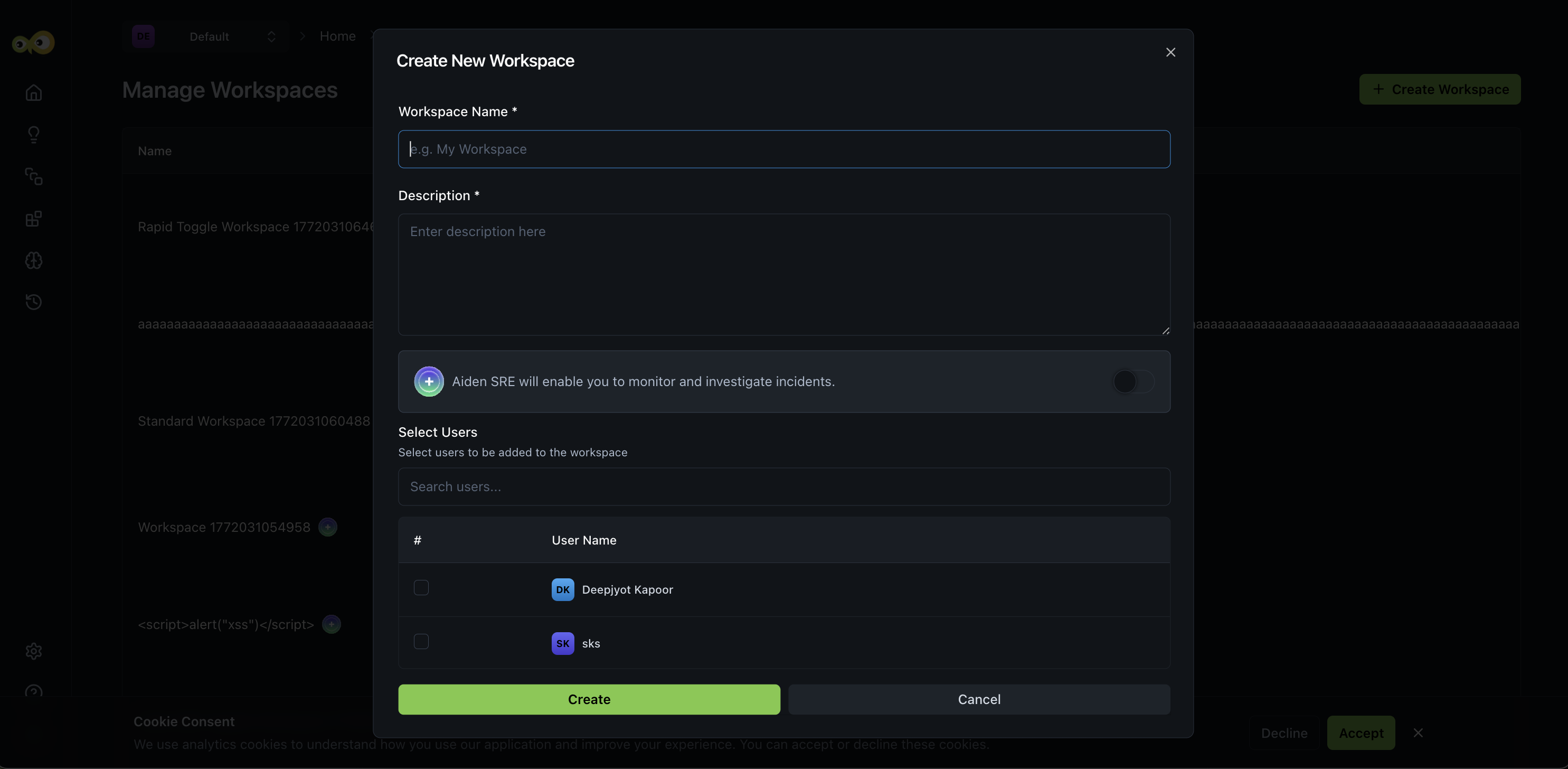Click the DK avatar for Deepjyot Kapoor

562,589
